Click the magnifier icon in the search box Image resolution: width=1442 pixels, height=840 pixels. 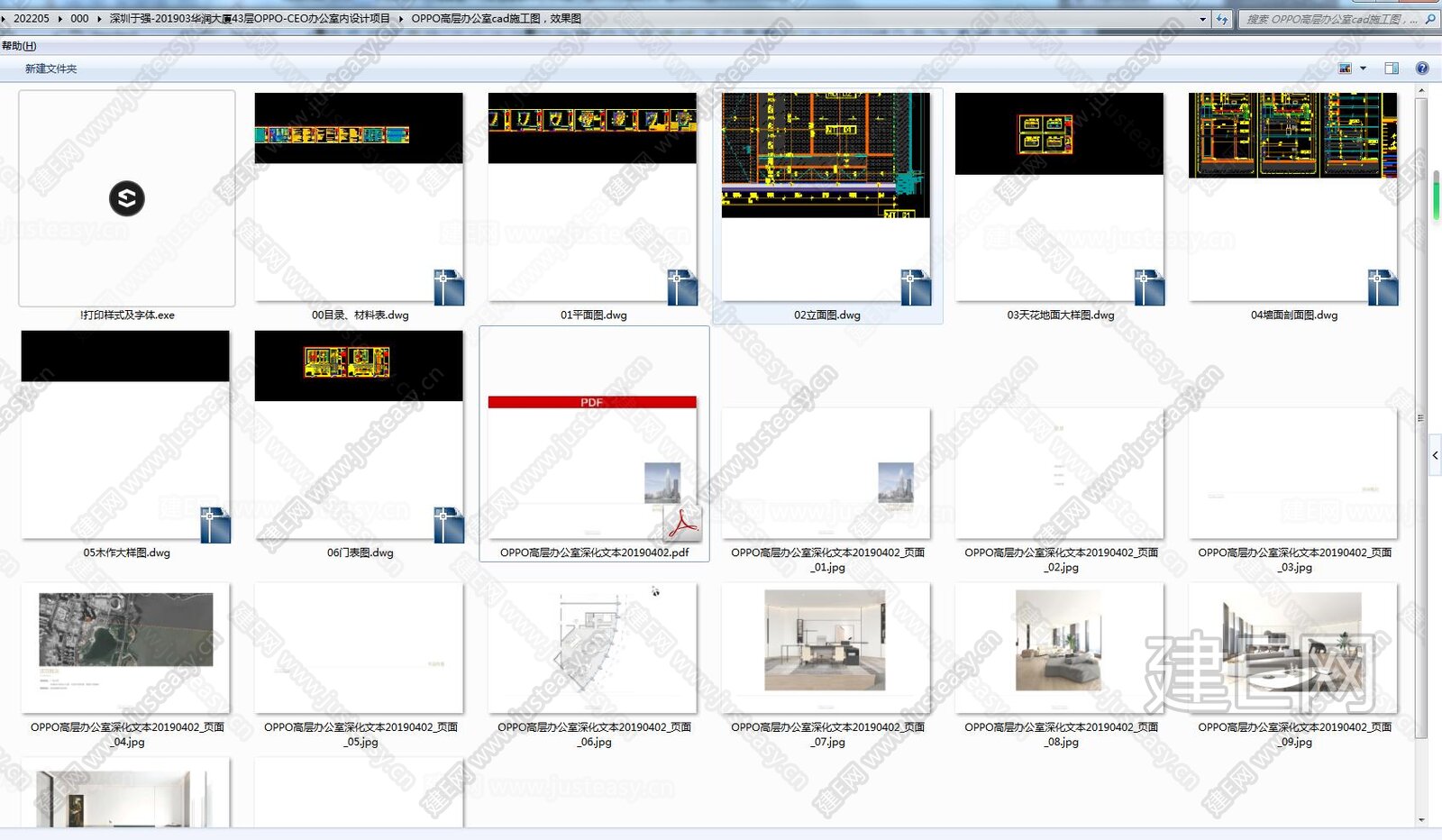tap(1429, 19)
